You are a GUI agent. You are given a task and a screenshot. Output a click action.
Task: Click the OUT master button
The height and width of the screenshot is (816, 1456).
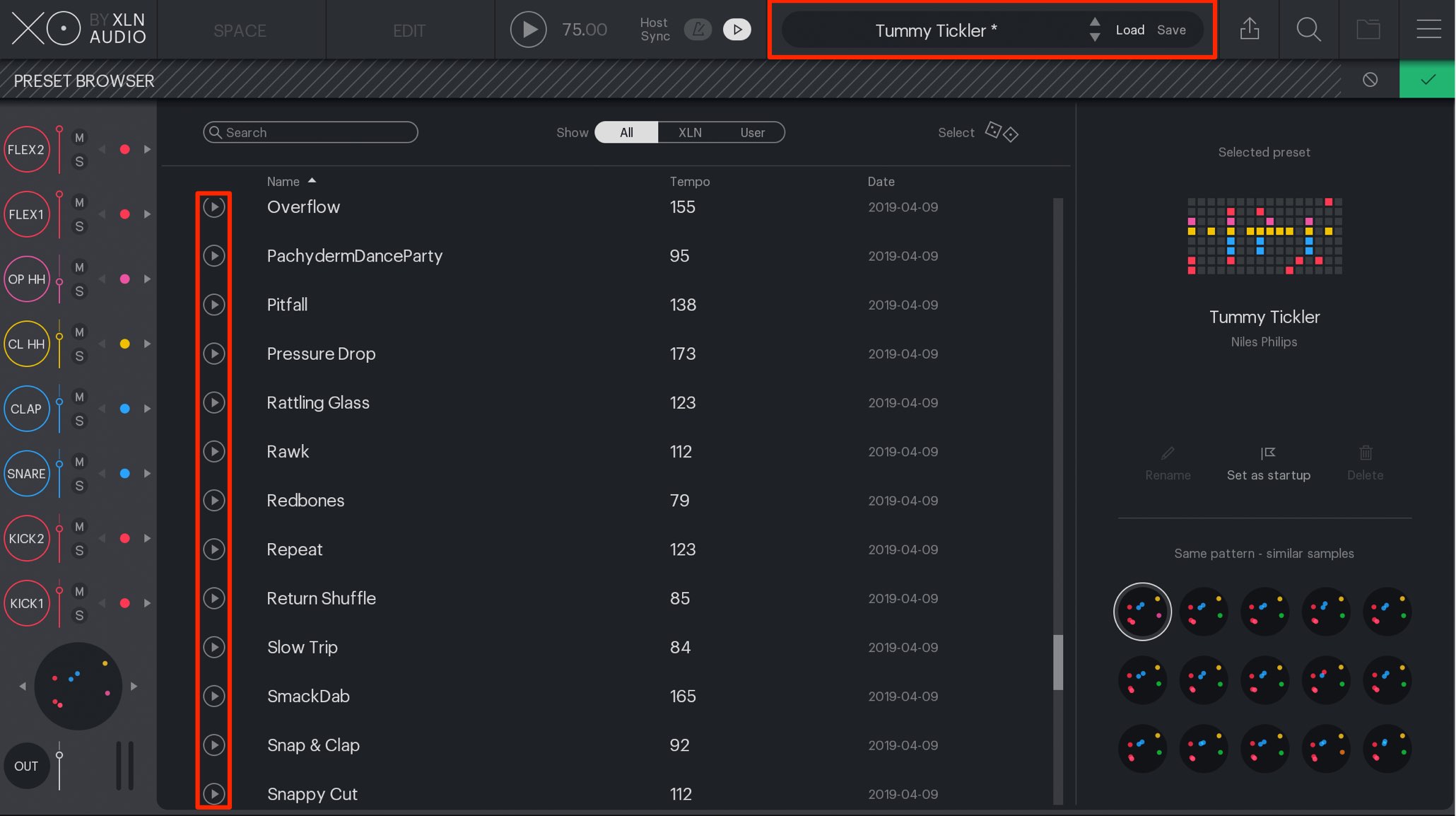(x=26, y=766)
